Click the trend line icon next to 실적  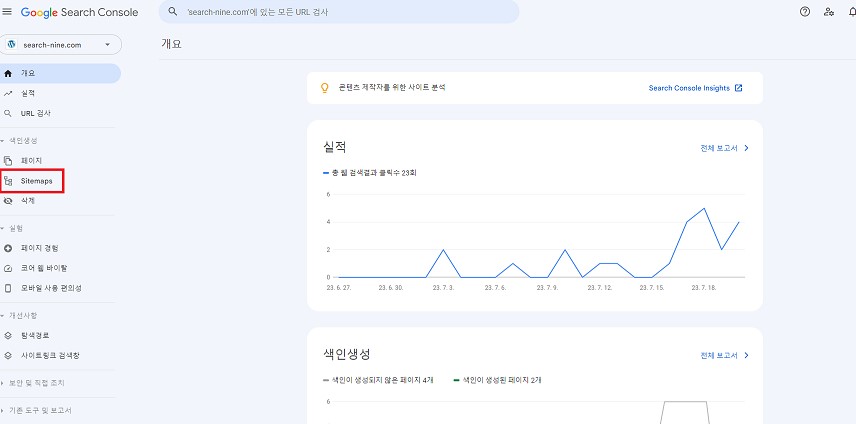coord(8,93)
